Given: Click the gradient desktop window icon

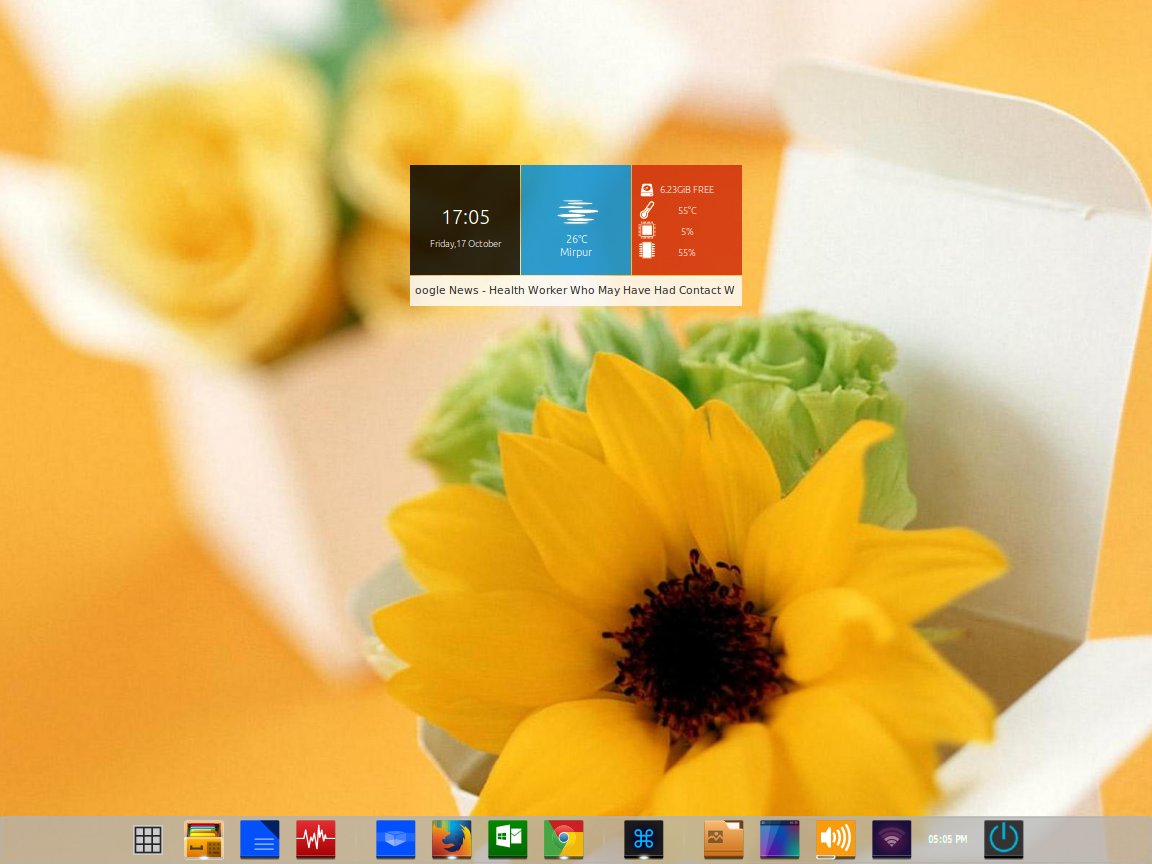Looking at the screenshot, I should tap(780, 839).
